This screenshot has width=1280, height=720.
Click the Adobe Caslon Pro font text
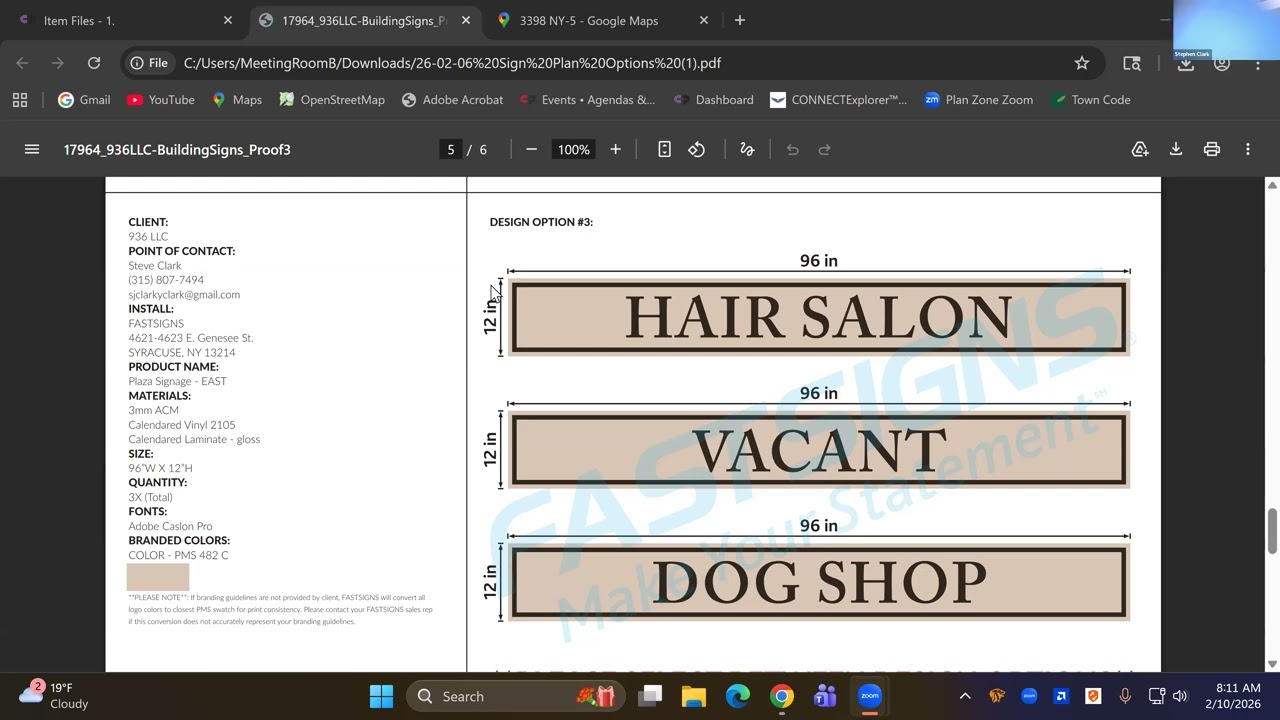pos(170,526)
